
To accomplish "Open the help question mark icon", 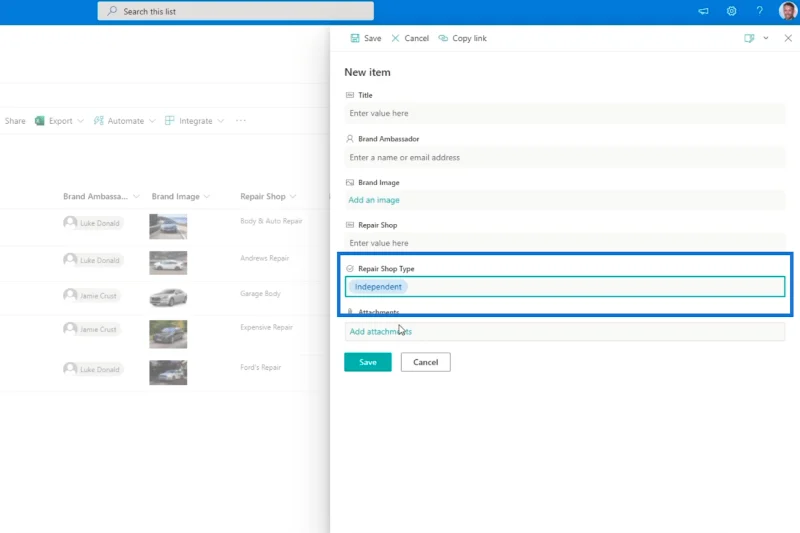I will click(759, 11).
